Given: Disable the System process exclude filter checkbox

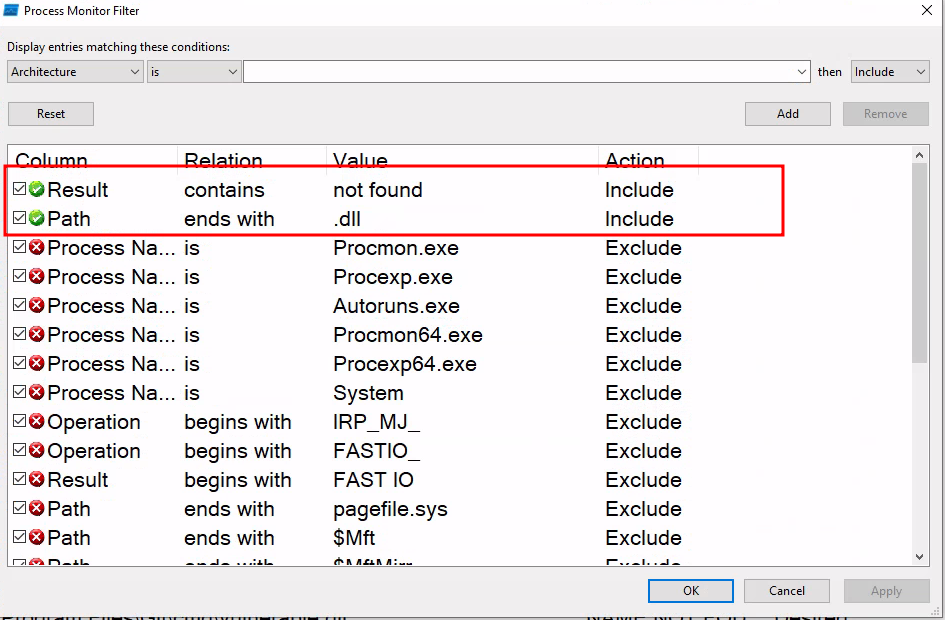Looking at the screenshot, I should (20, 392).
